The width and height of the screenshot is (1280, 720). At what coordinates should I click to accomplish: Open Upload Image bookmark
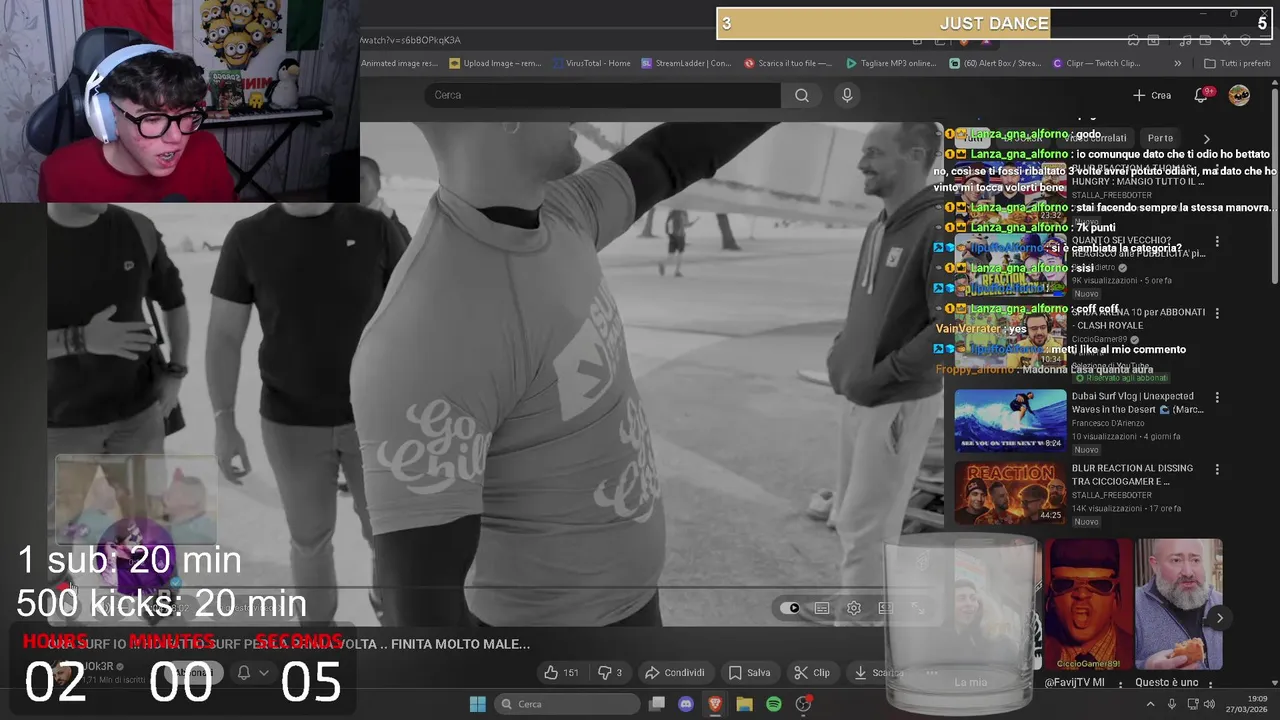495,63
